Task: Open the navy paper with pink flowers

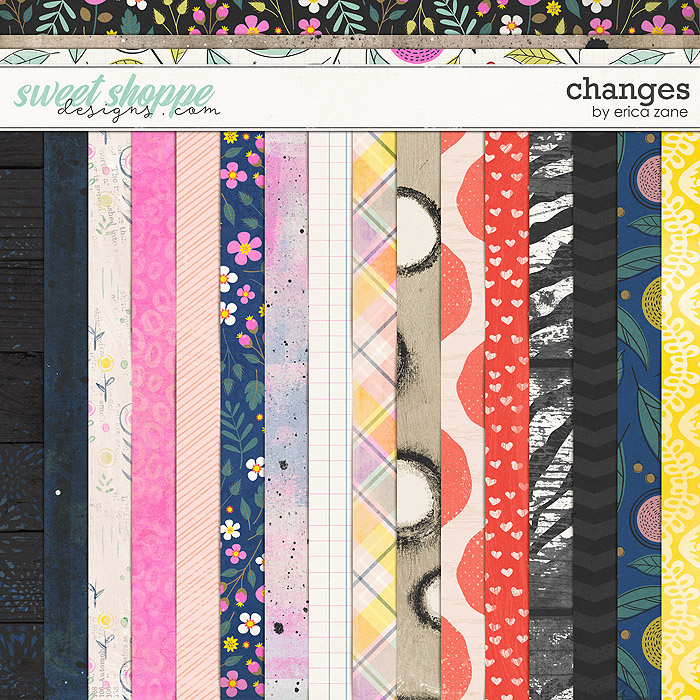Action: (x=242, y=416)
